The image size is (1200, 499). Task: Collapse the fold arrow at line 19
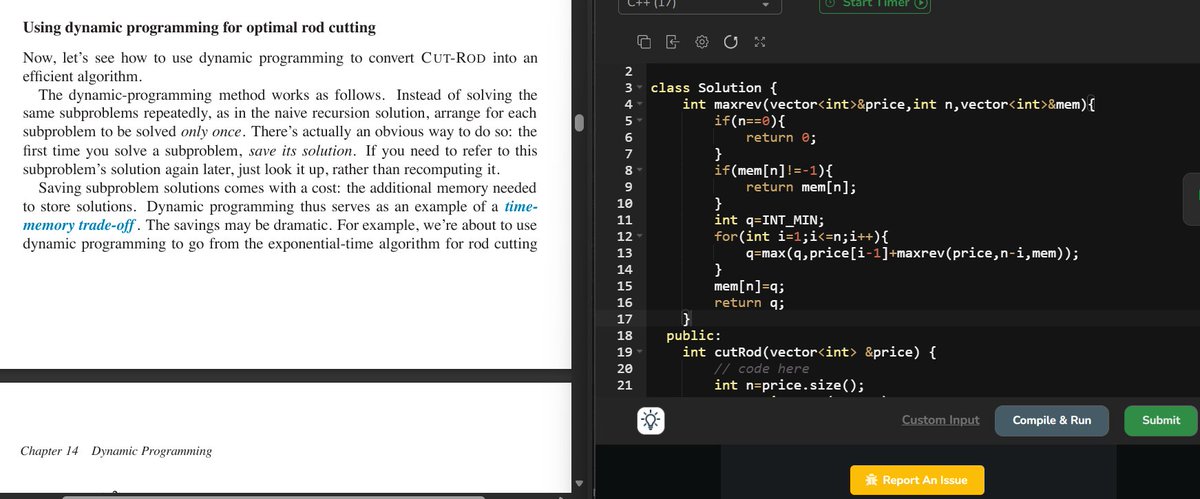tap(640, 352)
